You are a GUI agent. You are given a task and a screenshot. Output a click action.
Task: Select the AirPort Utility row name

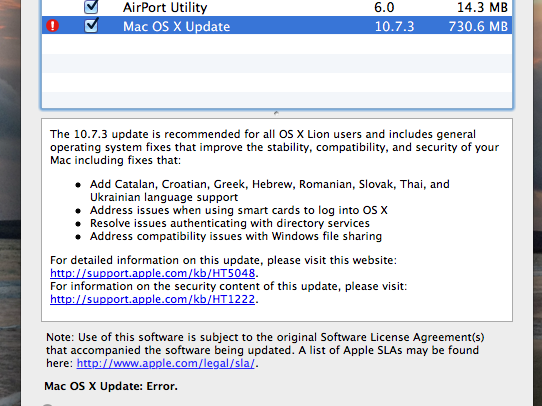pyautogui.click(x=165, y=8)
